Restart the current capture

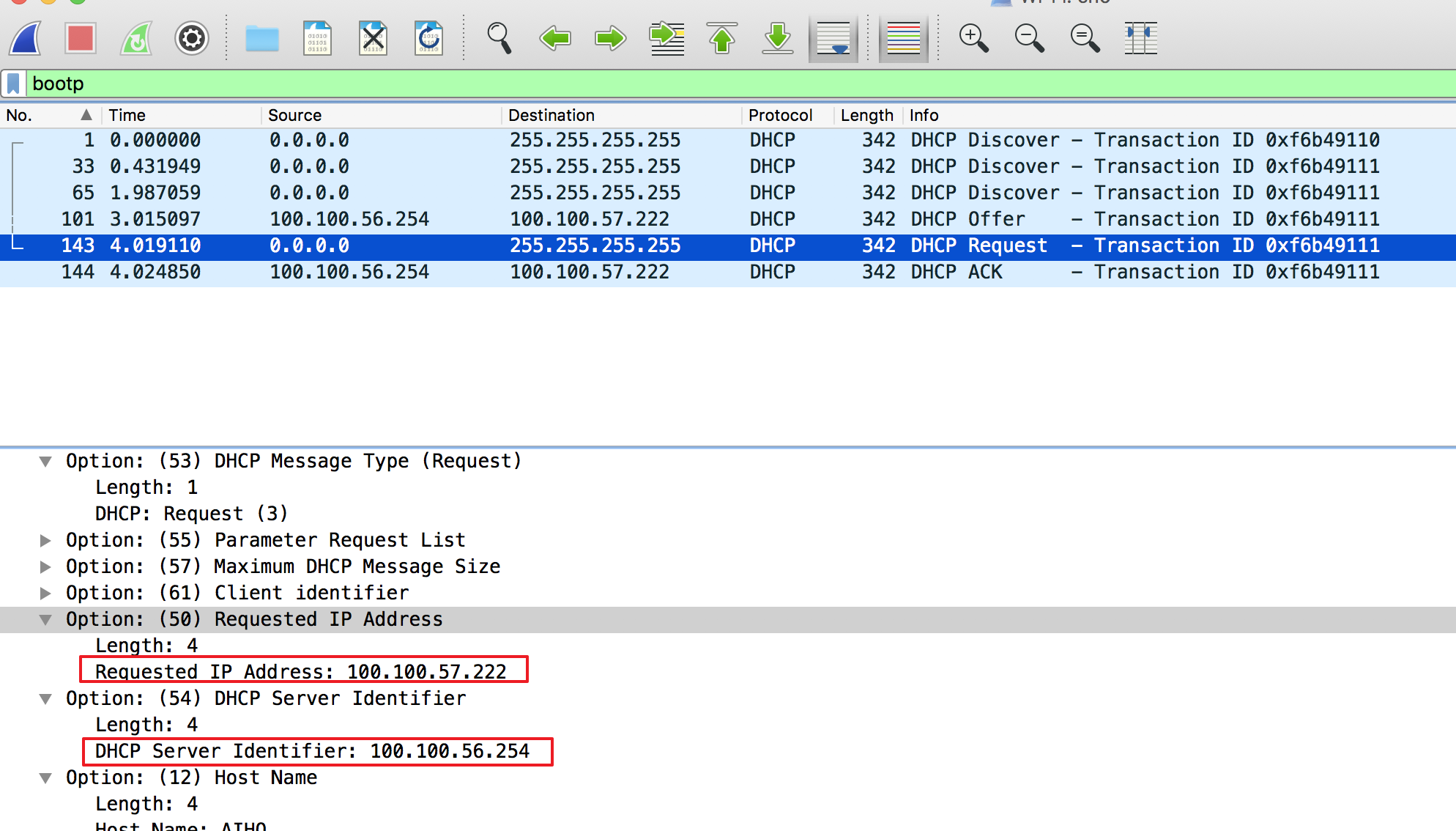[x=135, y=38]
